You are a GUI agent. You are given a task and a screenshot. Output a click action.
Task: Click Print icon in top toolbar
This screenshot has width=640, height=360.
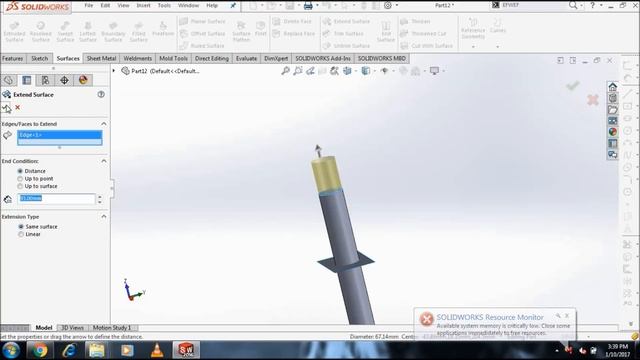pyautogui.click(x=308, y=6)
